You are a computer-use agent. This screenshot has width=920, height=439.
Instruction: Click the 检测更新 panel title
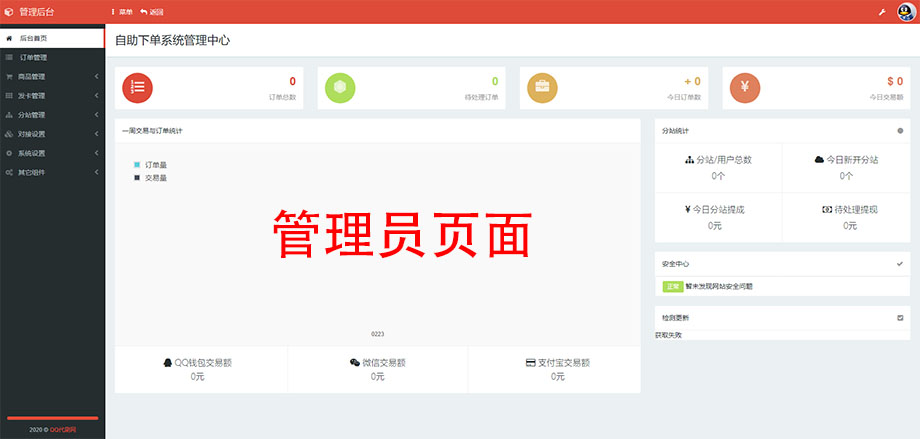[x=675, y=318]
